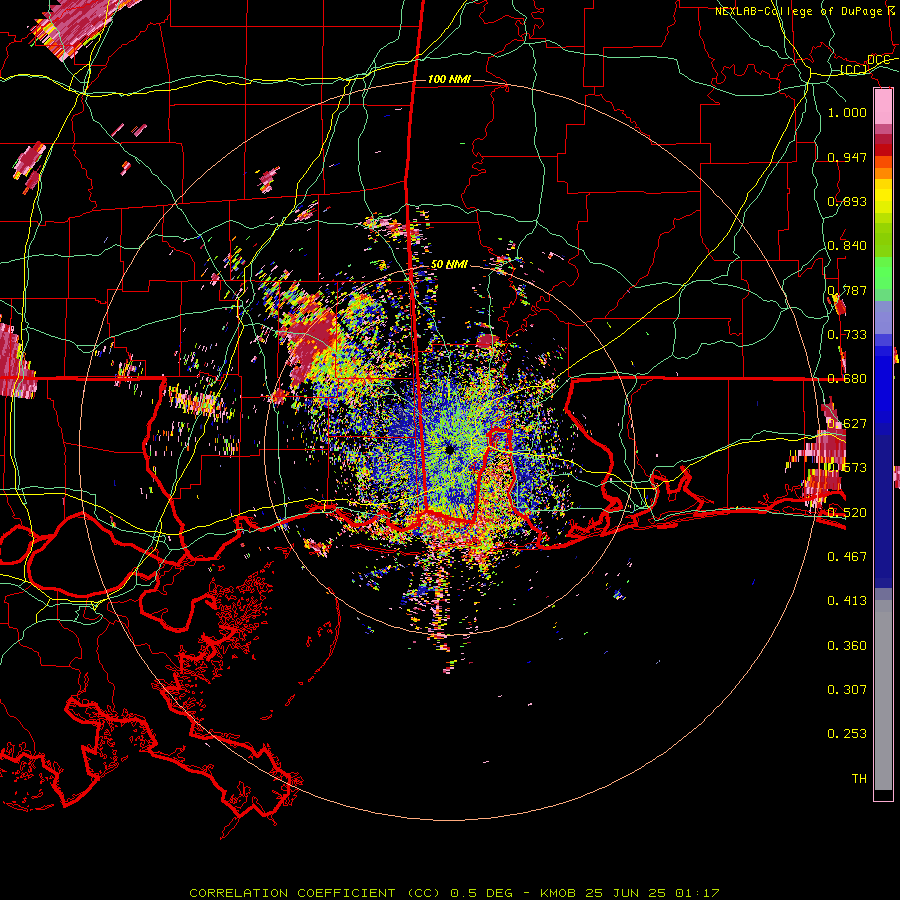900x900 pixels.
Task: Click the "0.680" color scale value
Action: tap(847, 379)
